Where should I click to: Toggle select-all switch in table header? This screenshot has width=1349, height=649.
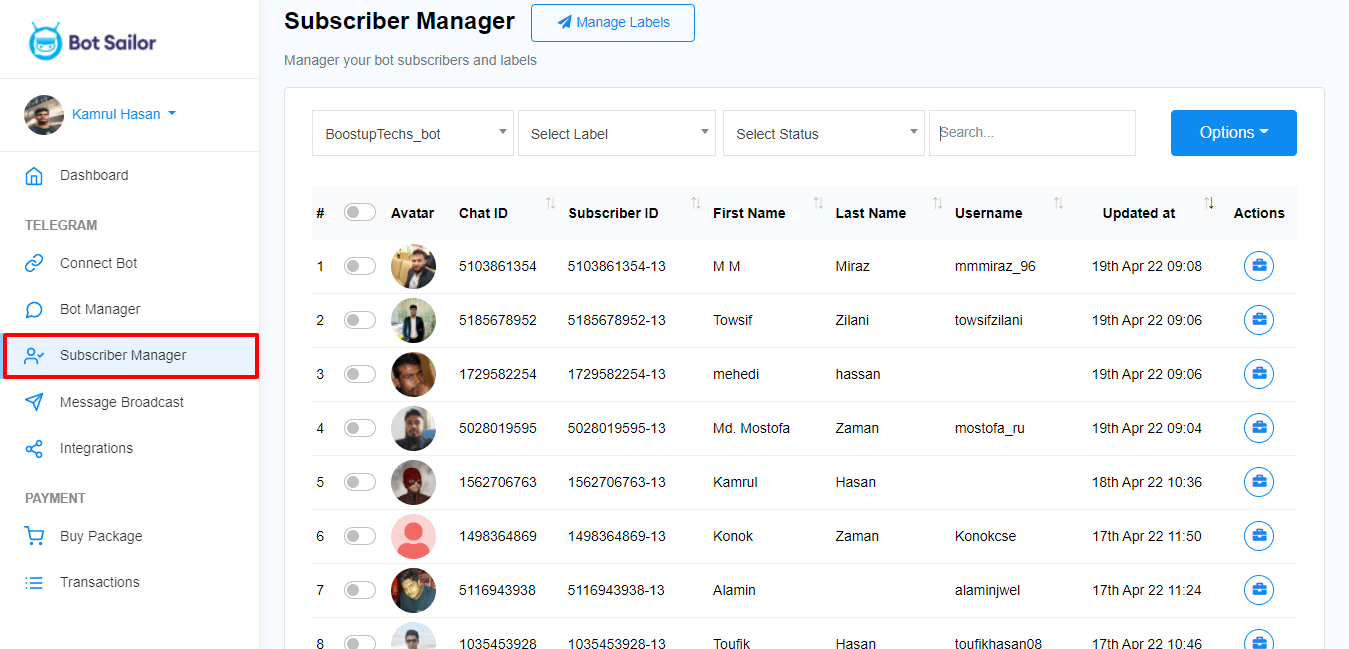pos(360,212)
